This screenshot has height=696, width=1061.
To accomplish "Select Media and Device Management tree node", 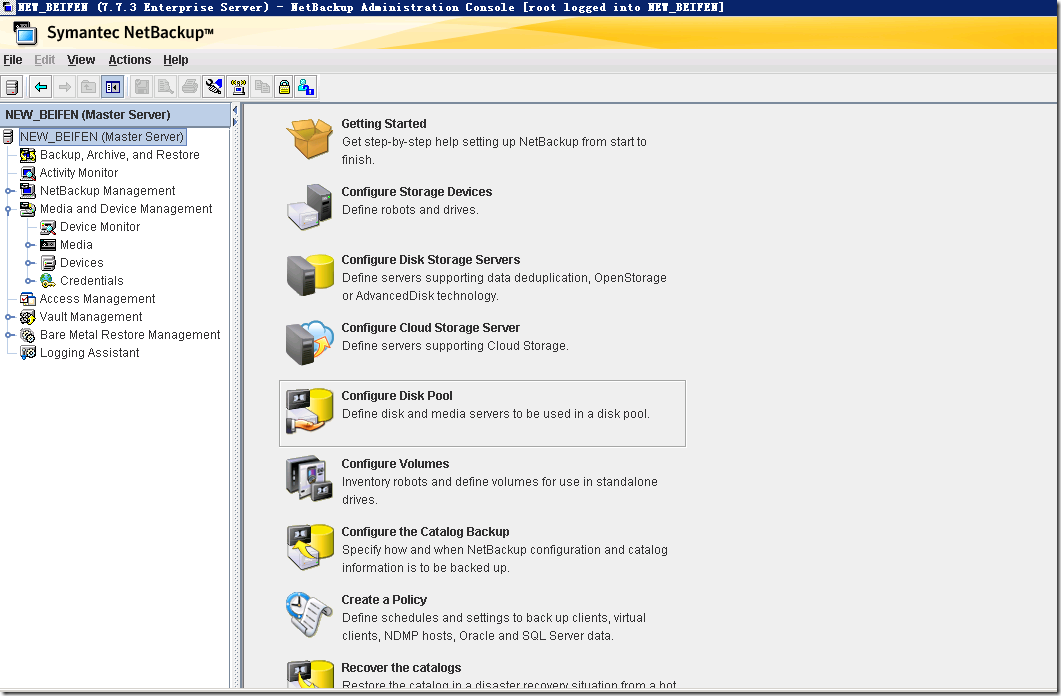I will click(x=126, y=209).
